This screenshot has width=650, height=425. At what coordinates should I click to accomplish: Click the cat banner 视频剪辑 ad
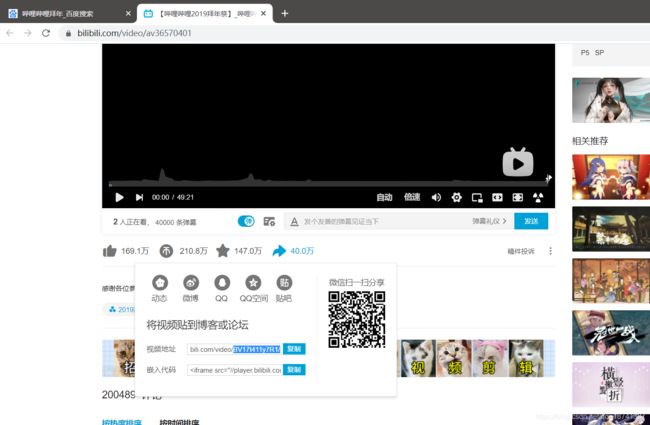(475, 358)
